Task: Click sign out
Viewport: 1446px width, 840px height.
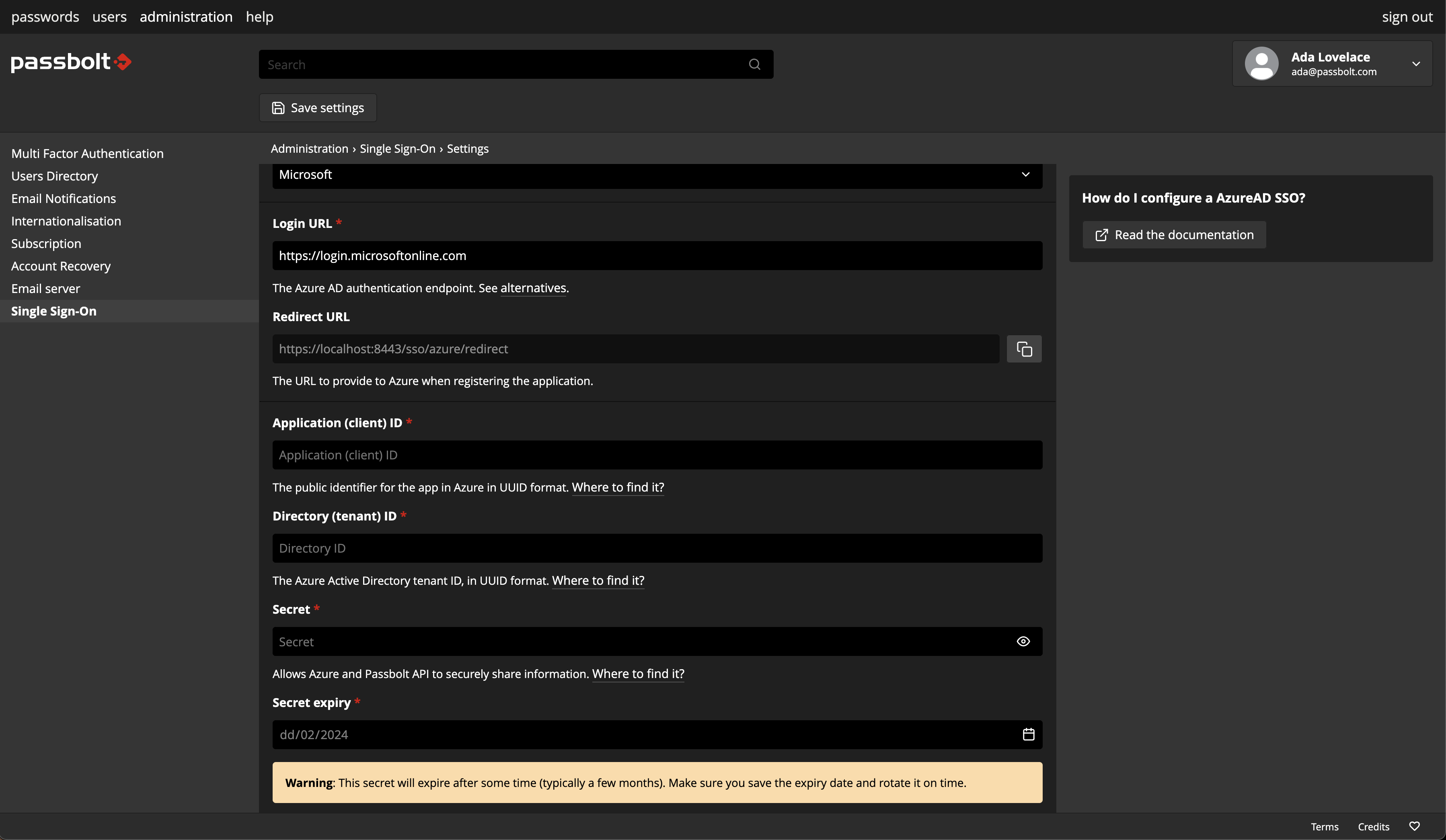Action: click(x=1407, y=16)
